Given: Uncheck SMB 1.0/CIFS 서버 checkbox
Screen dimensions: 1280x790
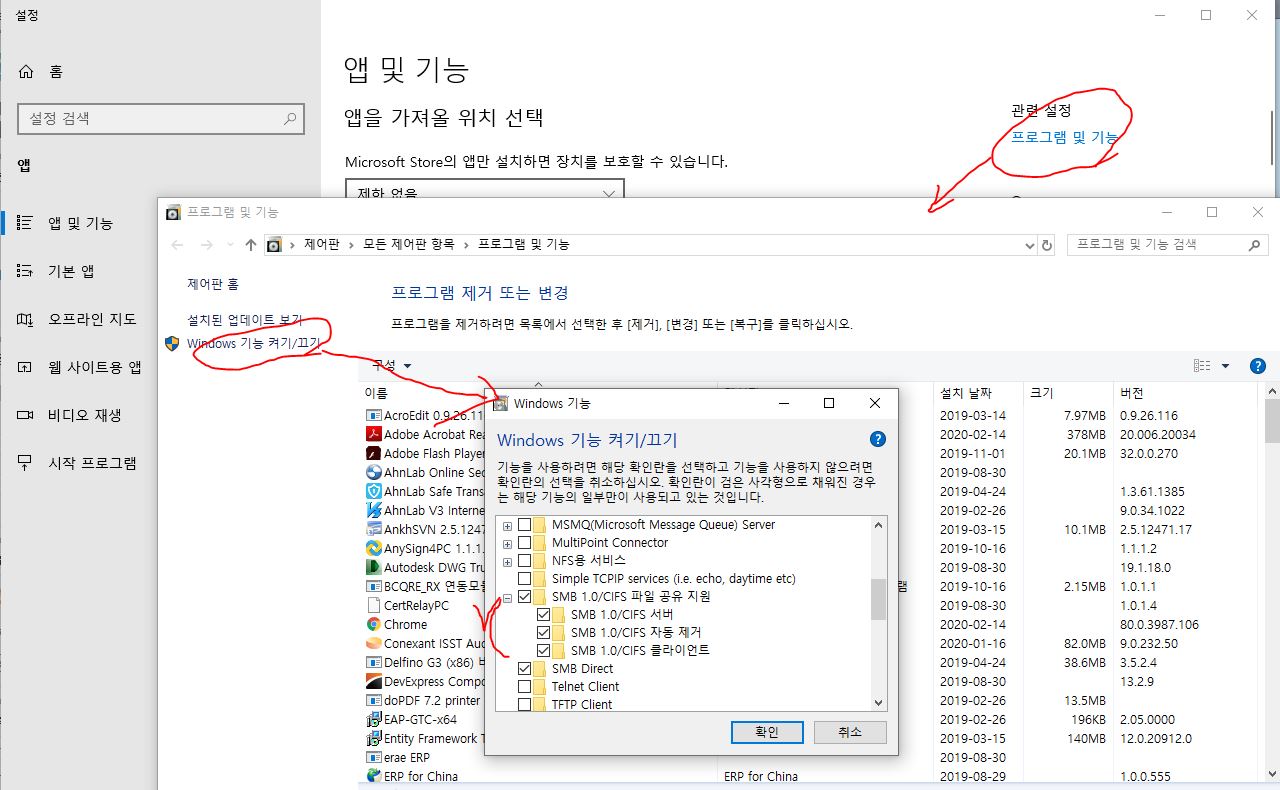Looking at the screenshot, I should coord(544,615).
